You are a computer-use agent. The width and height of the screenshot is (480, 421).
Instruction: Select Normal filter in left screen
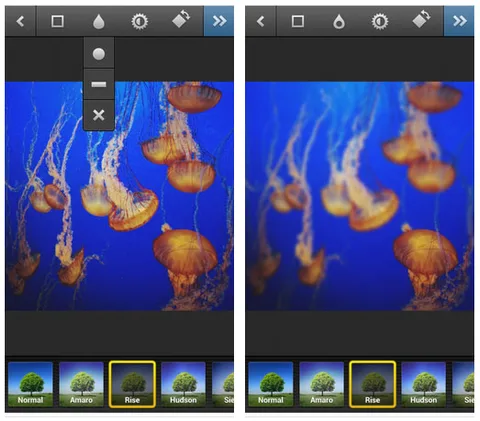point(30,384)
